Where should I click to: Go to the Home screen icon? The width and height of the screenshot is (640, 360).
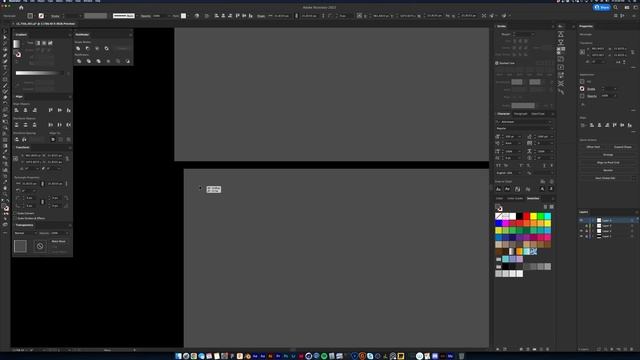pyautogui.click(x=21, y=7)
